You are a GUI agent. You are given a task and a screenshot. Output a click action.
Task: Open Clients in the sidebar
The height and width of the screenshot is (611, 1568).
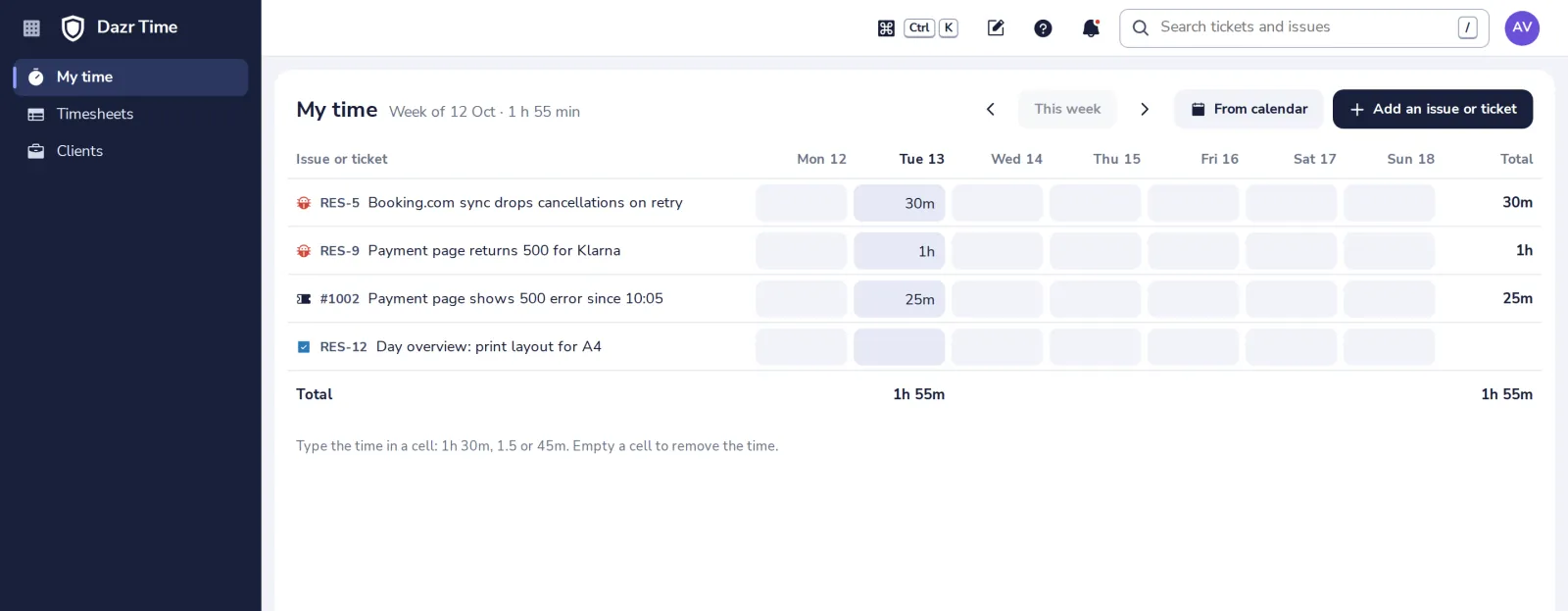[x=130, y=152]
